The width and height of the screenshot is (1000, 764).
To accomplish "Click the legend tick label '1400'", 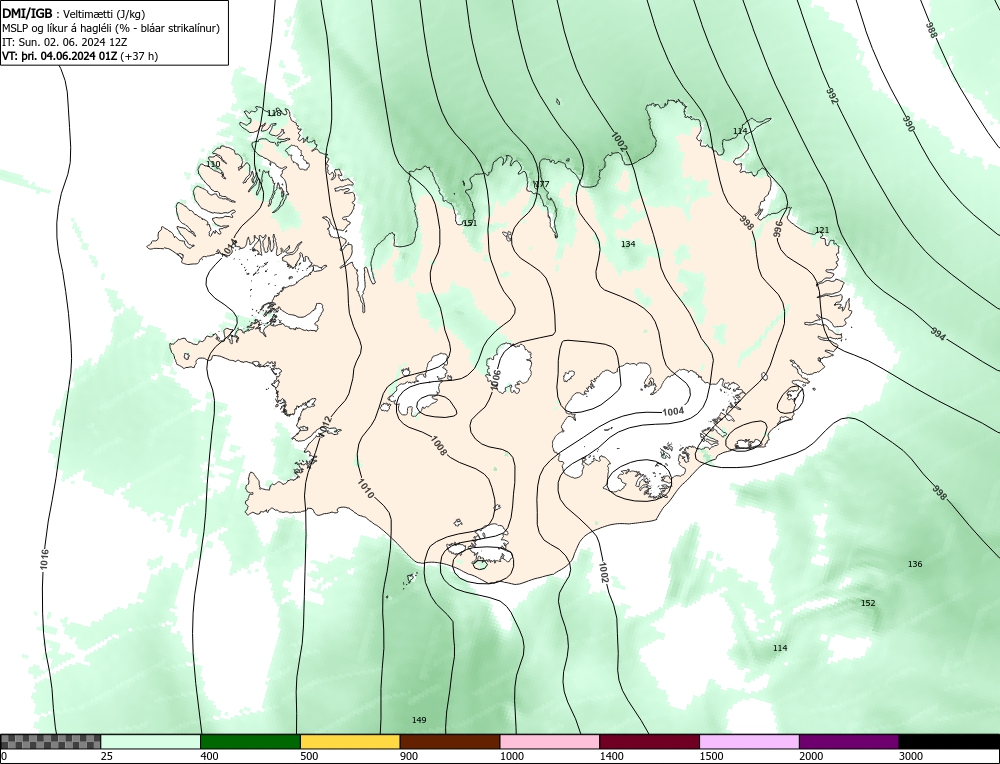I will click(x=612, y=756).
